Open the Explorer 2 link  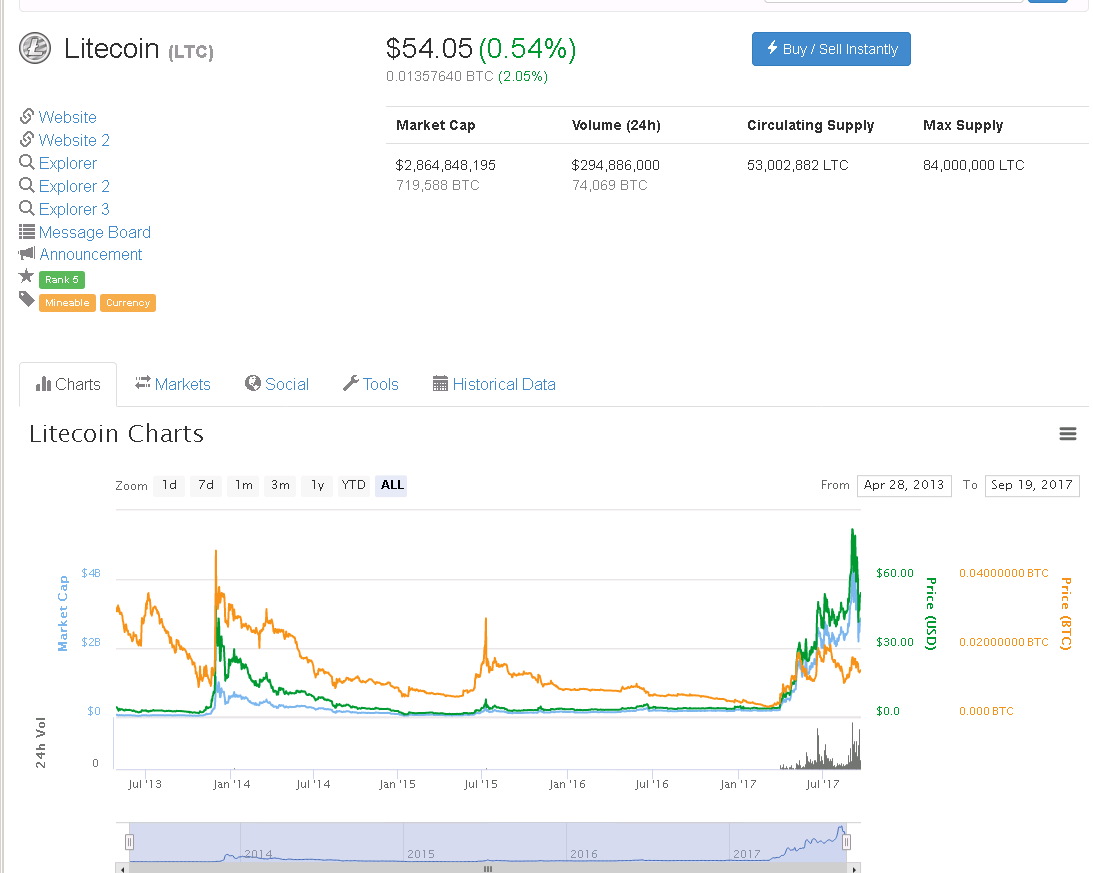(74, 186)
